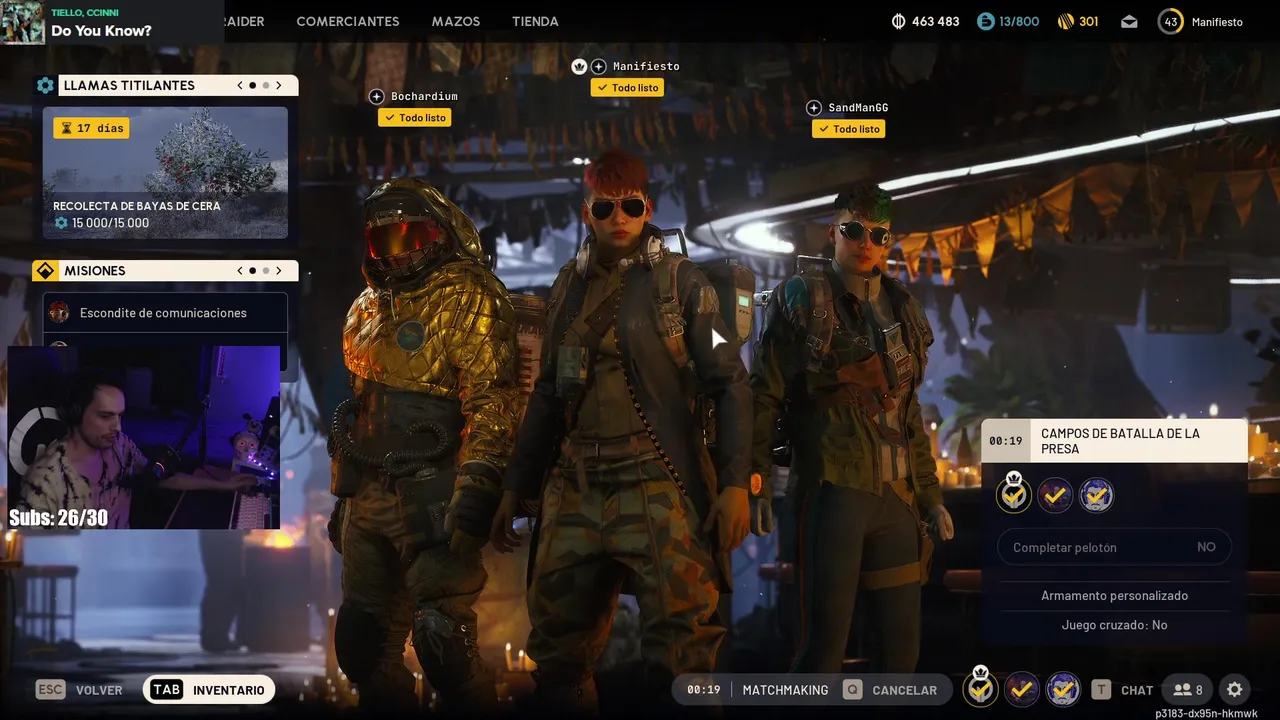Click the 463 483 credits amount
Viewport: 1280px width, 720px height.
click(935, 21)
